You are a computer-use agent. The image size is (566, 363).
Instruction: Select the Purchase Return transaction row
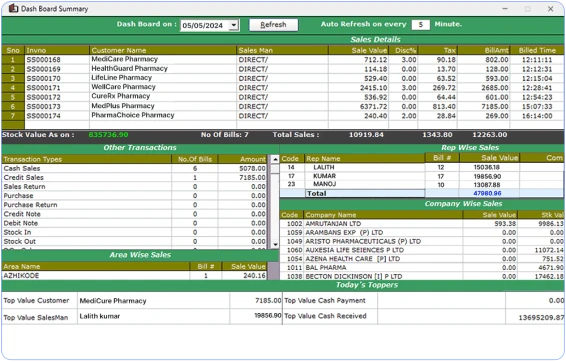click(134, 205)
